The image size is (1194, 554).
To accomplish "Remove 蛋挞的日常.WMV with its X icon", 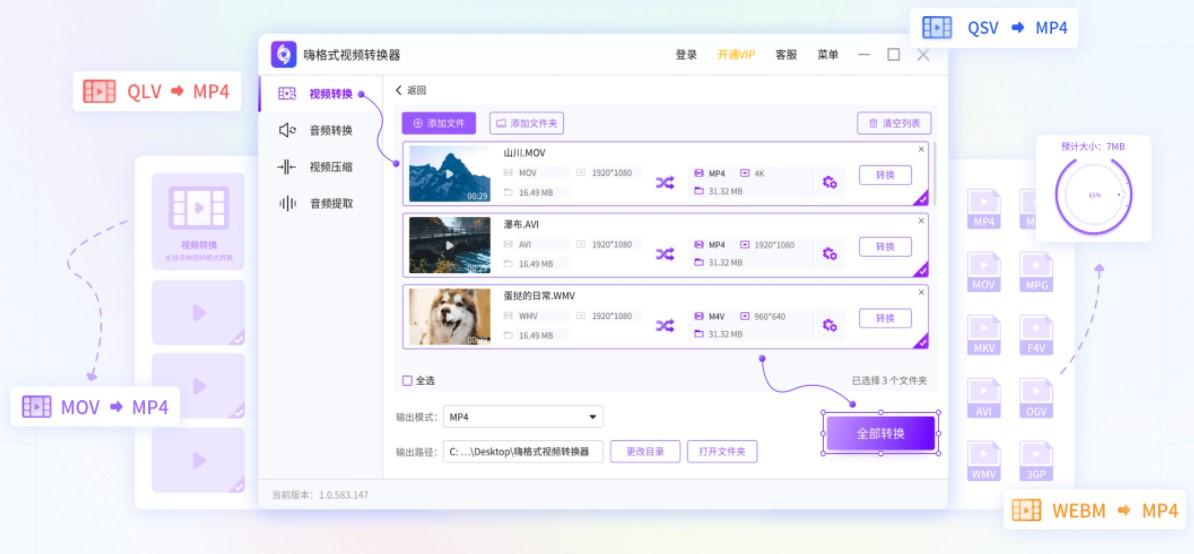I will pyautogui.click(x=921, y=292).
